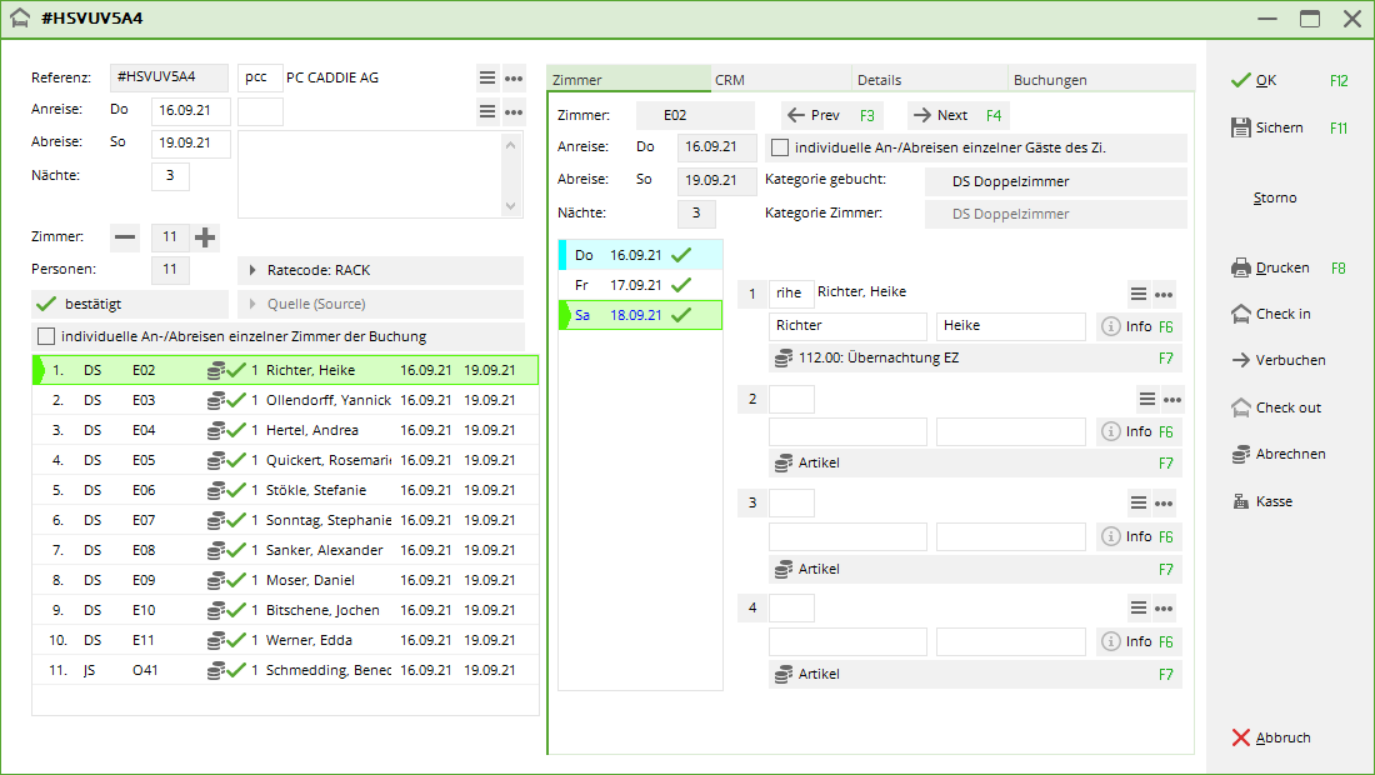Open hamburger menu next to PC CADDIE AG
Viewport: 1375px width, 775px height.
[x=487, y=78]
